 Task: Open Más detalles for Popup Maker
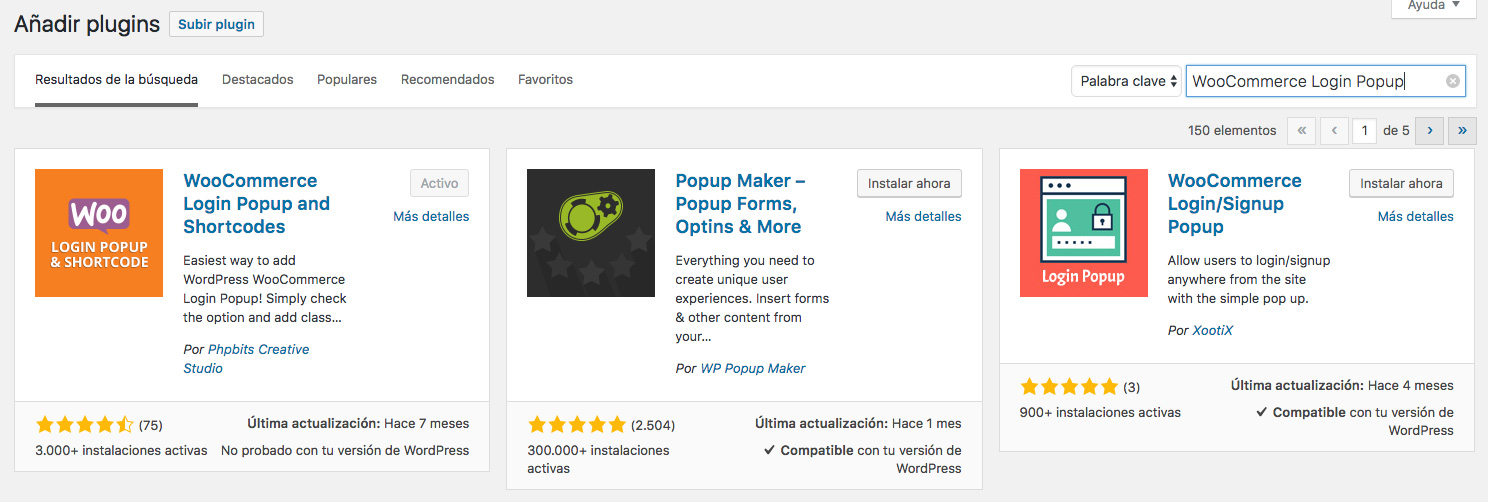pos(923,216)
